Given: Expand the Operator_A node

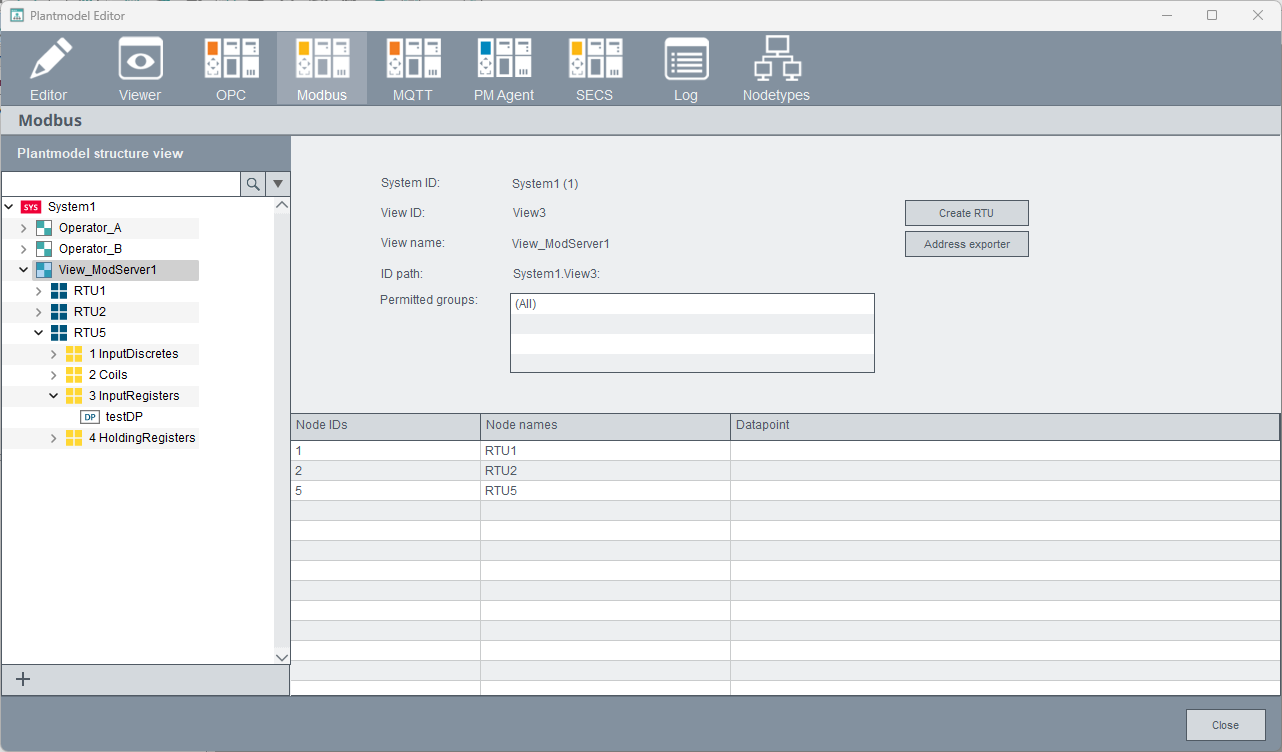Looking at the screenshot, I should pos(24,228).
